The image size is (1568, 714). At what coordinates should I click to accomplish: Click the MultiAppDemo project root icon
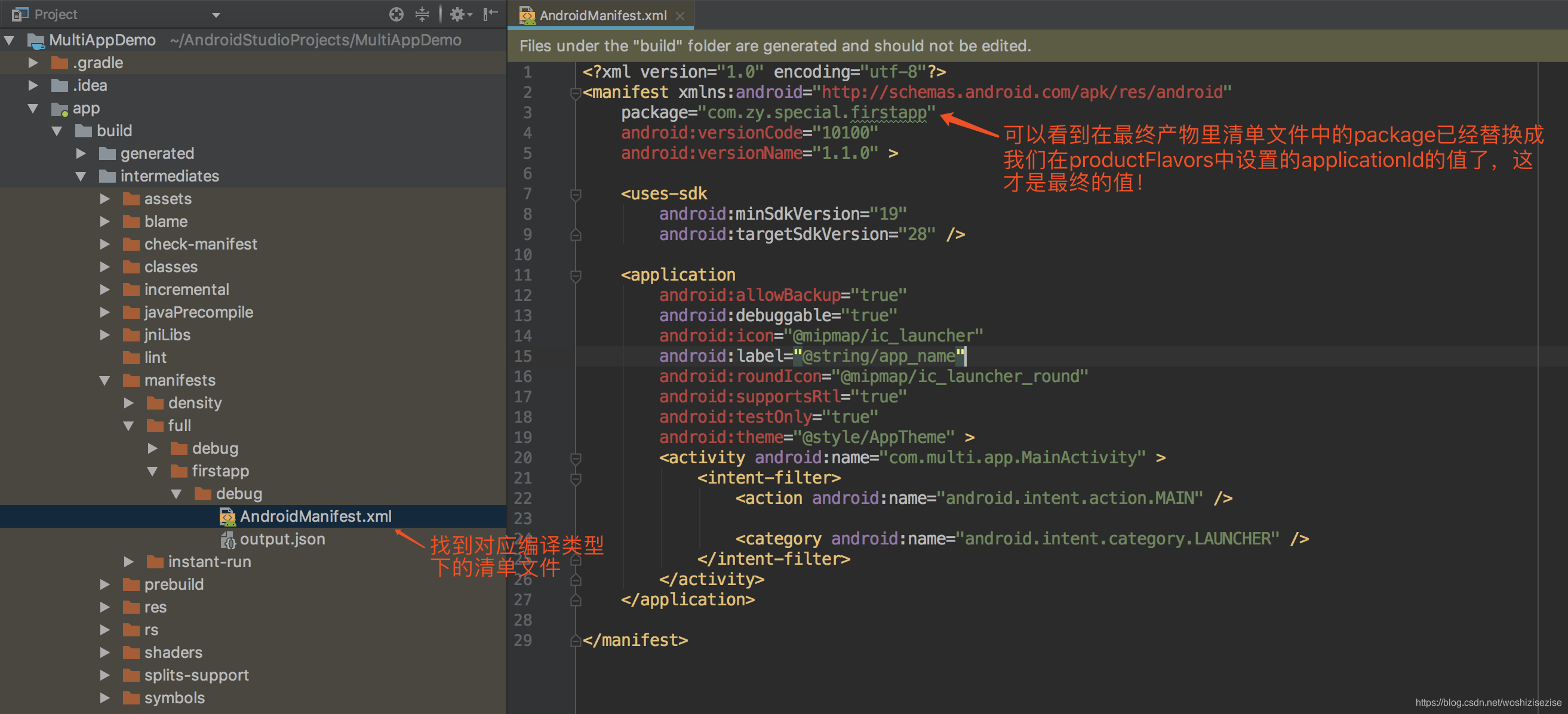[x=36, y=41]
